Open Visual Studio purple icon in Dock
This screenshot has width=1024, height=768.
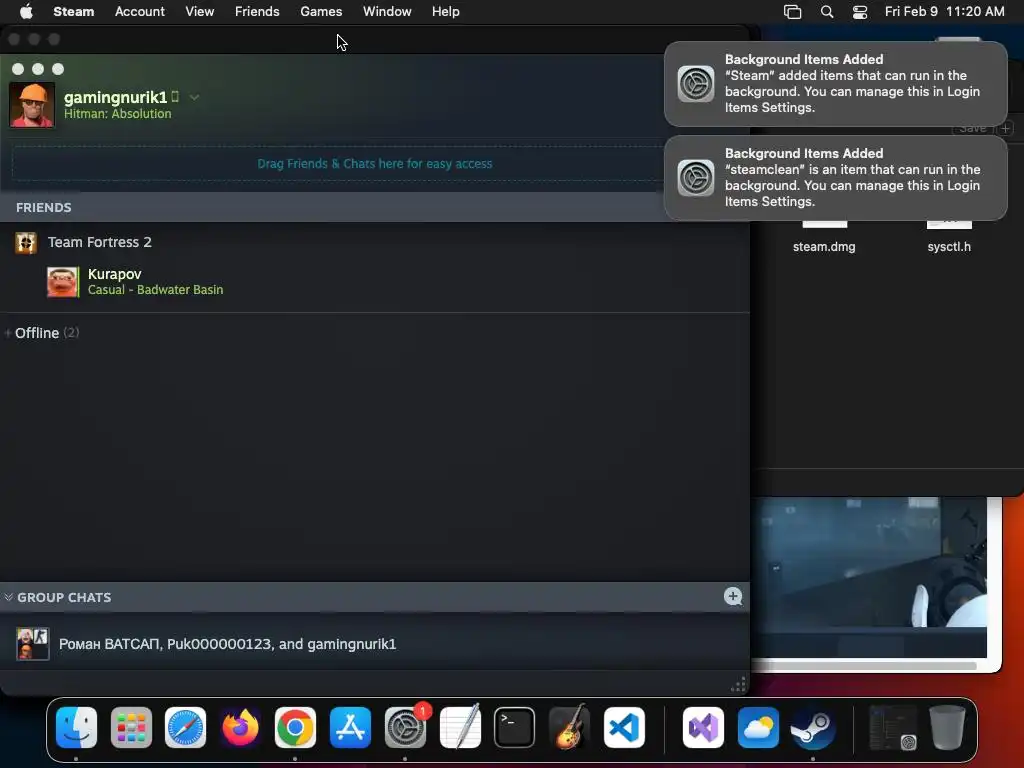(703, 728)
